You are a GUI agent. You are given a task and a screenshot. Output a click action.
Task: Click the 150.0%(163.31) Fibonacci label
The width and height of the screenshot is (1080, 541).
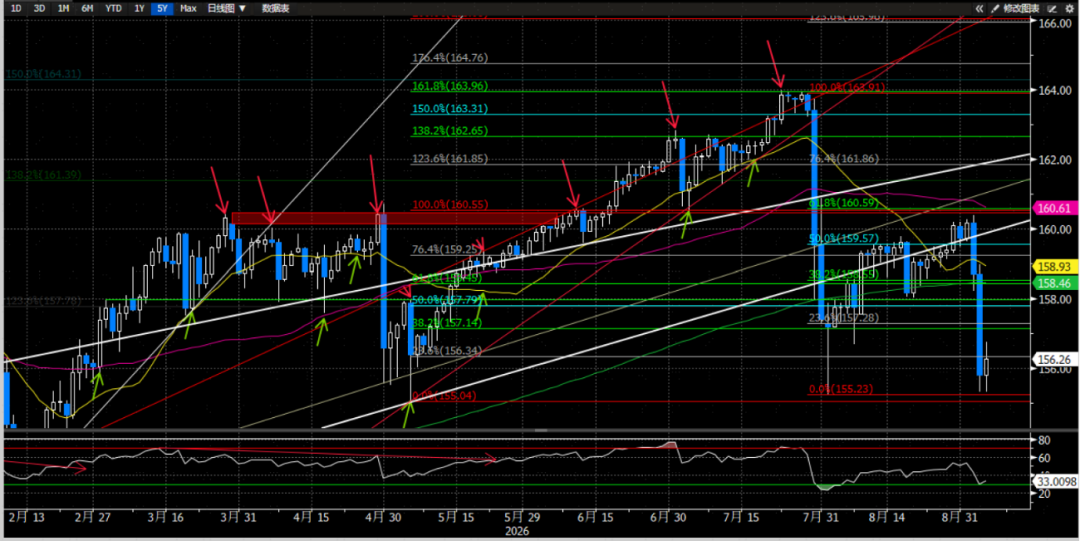point(450,109)
